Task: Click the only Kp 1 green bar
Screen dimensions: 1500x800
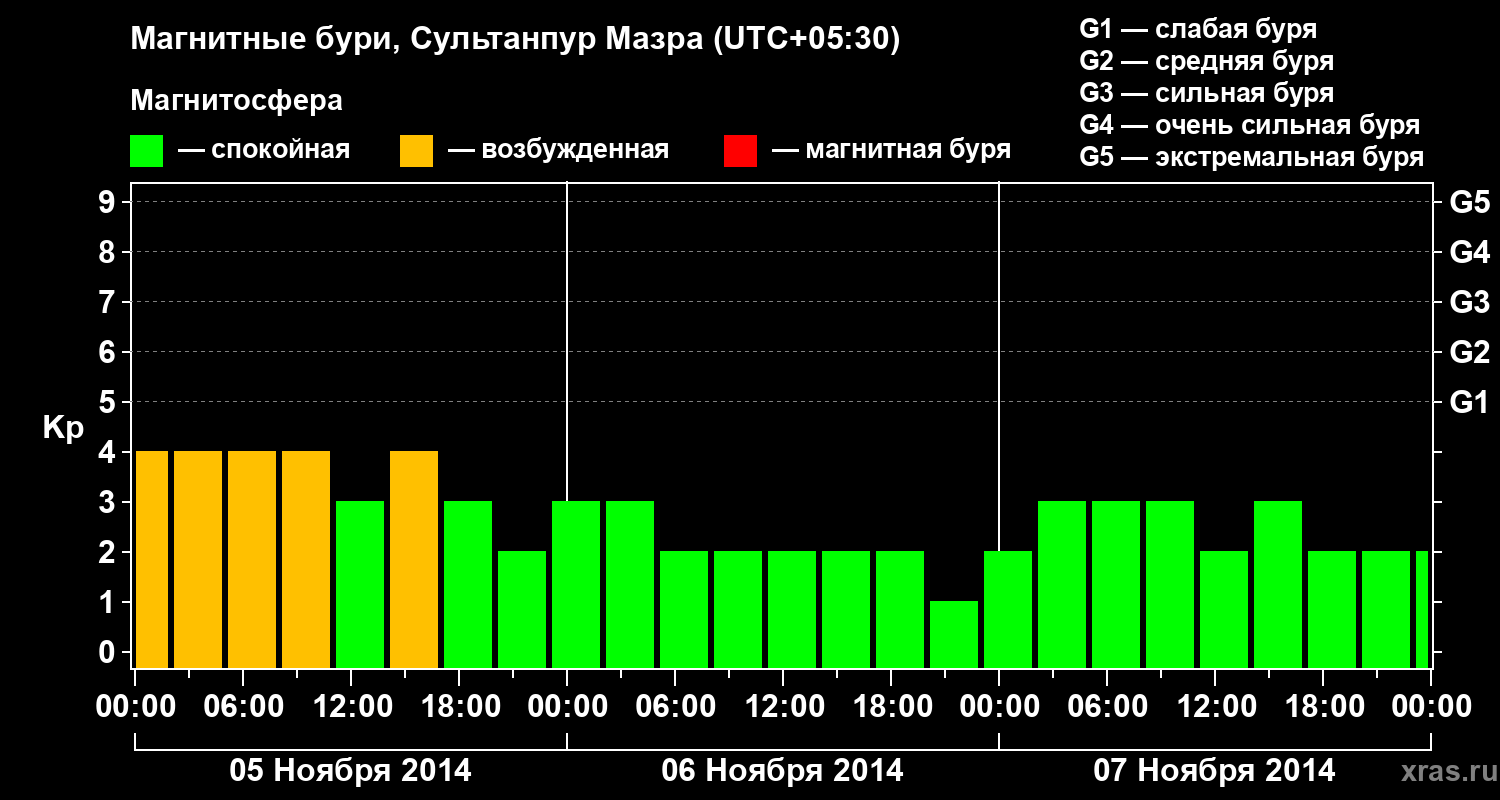Action: point(954,634)
